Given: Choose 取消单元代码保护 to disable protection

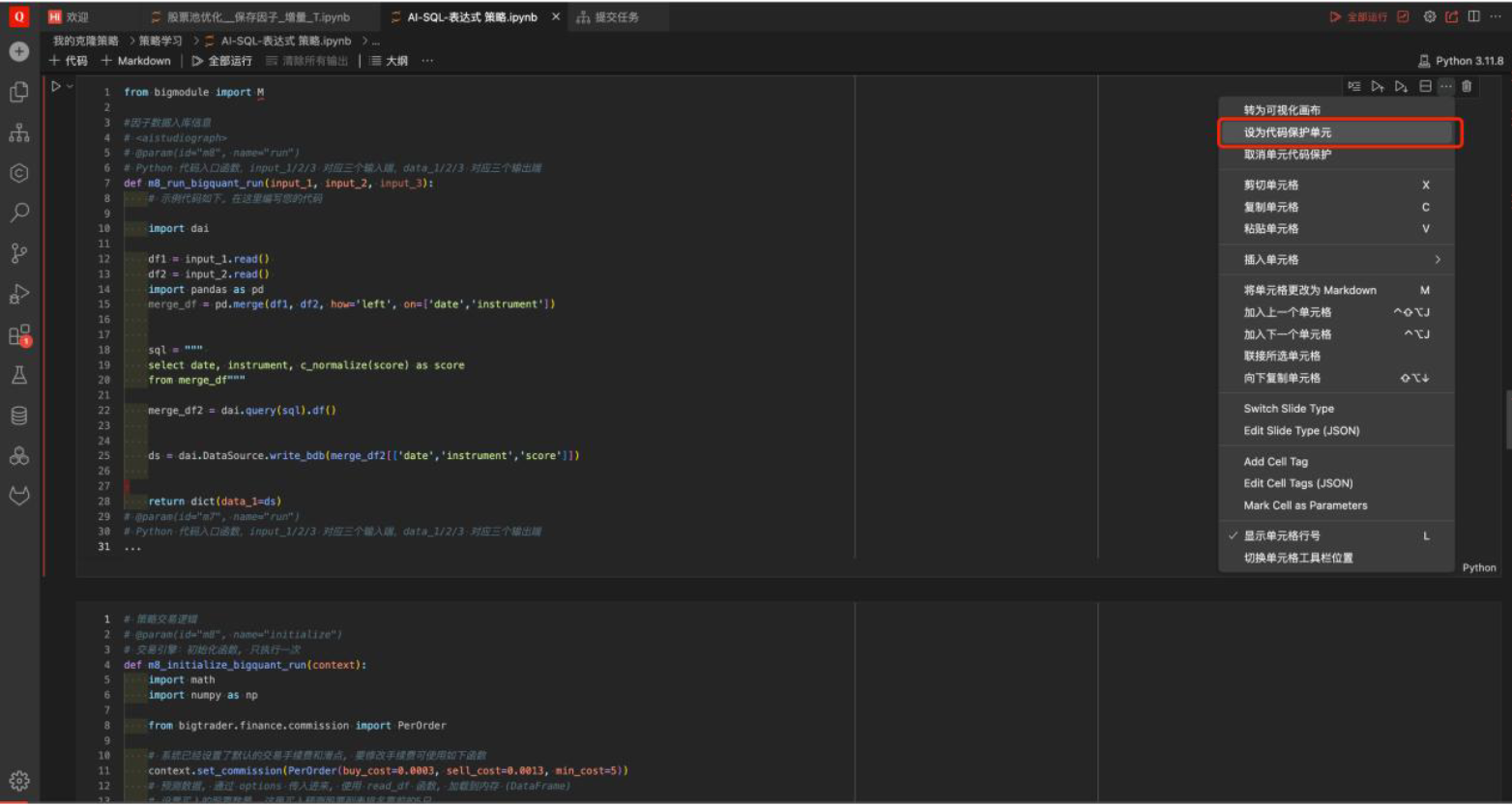Looking at the screenshot, I should pos(1288,155).
